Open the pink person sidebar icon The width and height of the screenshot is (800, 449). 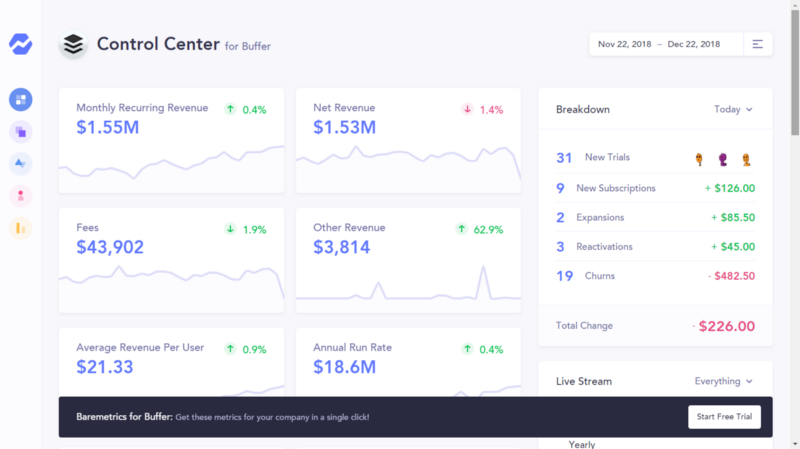click(x=20, y=196)
